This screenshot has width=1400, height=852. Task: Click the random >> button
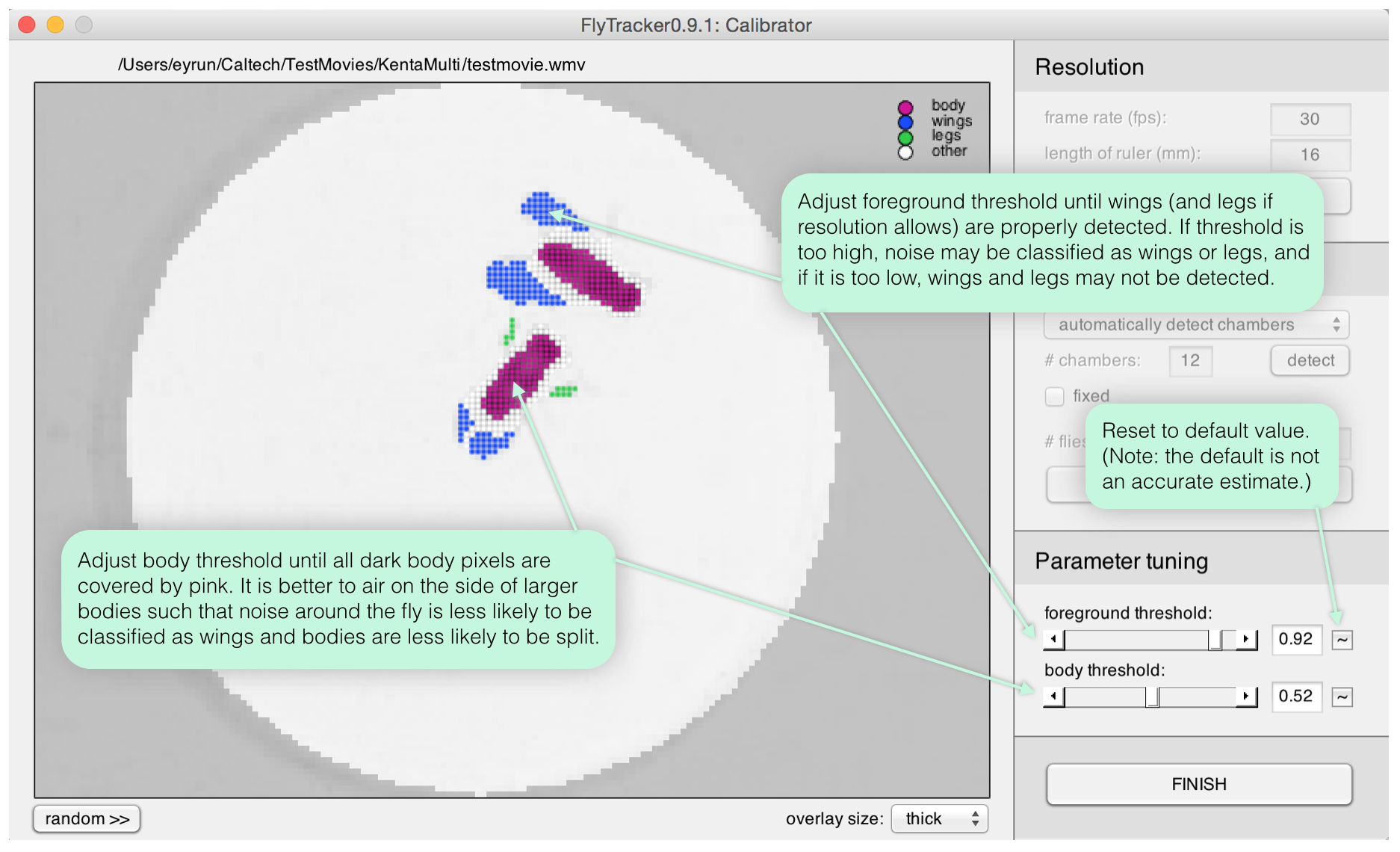coord(87,819)
